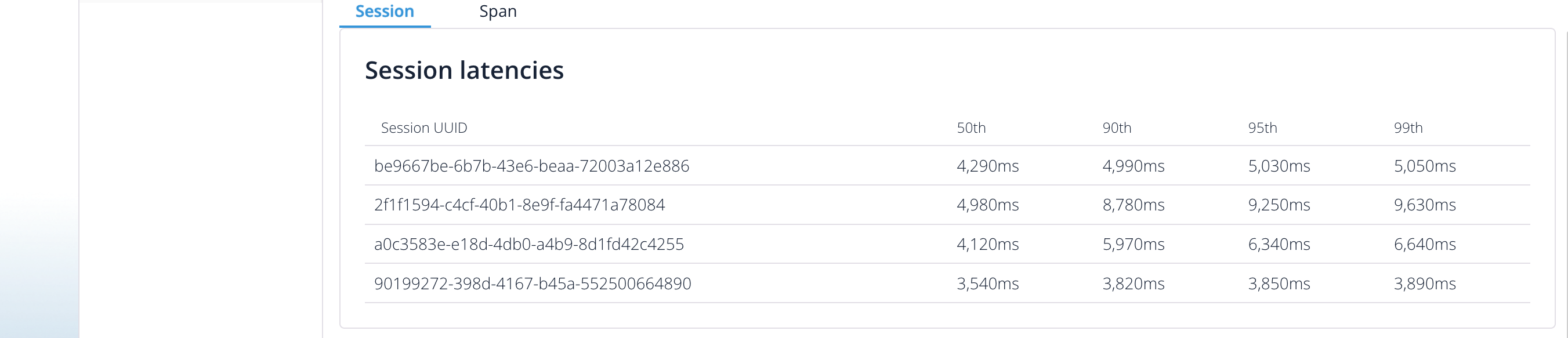Click the 5,050ms 99th latency value
This screenshot has height=338, width=1568.
(1425, 166)
